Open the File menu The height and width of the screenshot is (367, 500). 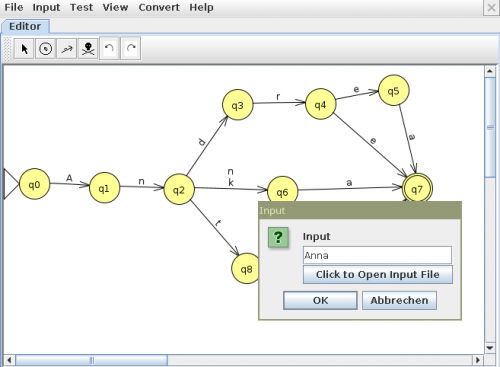pos(14,7)
